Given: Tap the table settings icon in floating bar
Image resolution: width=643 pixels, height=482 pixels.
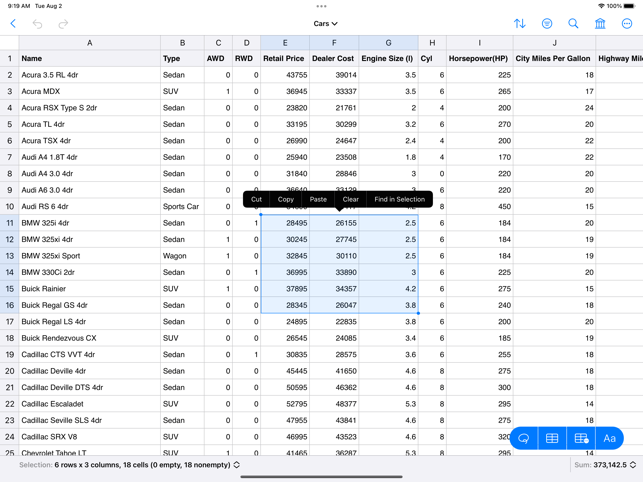Looking at the screenshot, I should coord(581,438).
